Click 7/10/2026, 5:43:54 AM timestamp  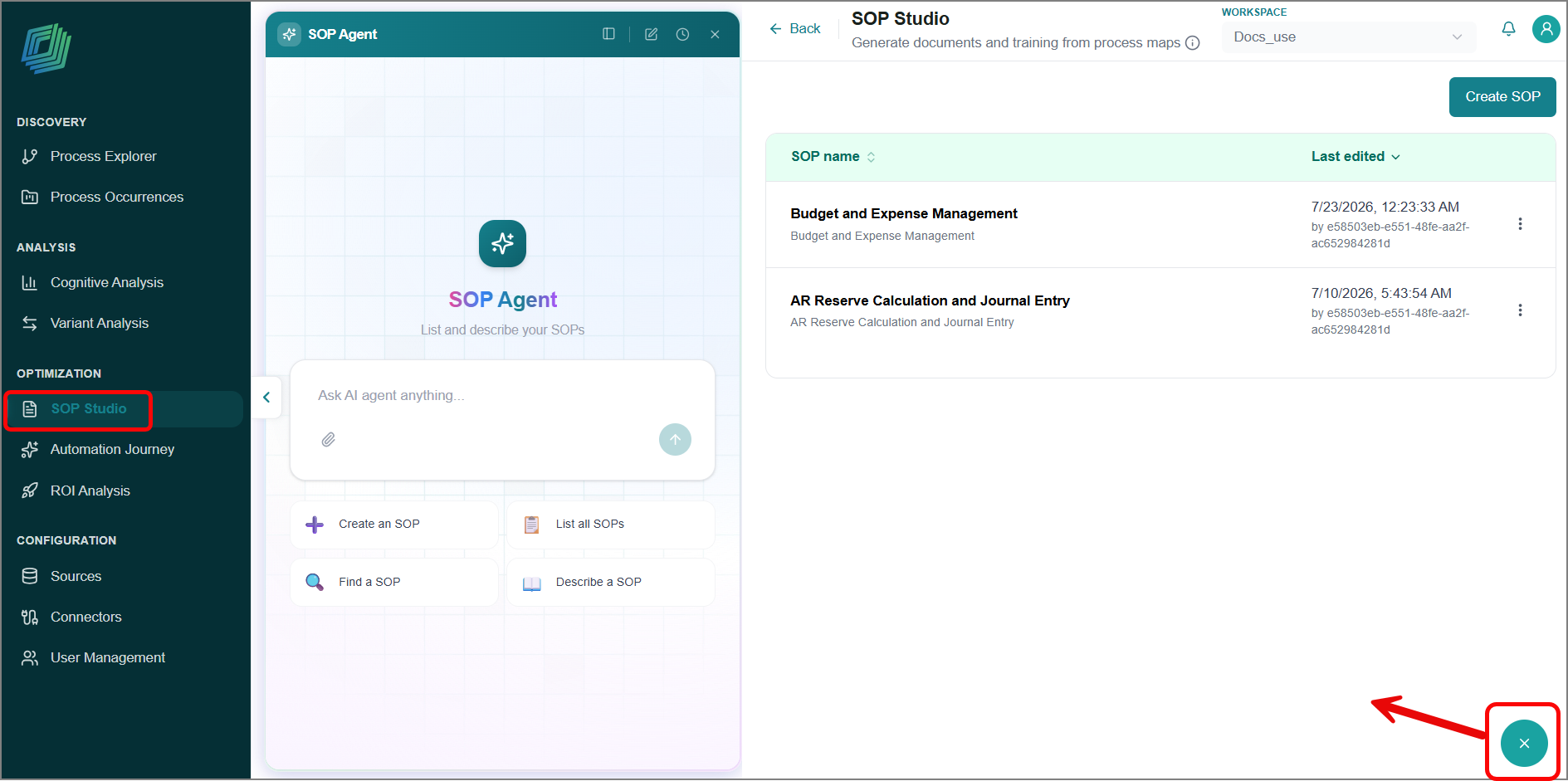coord(1381,293)
